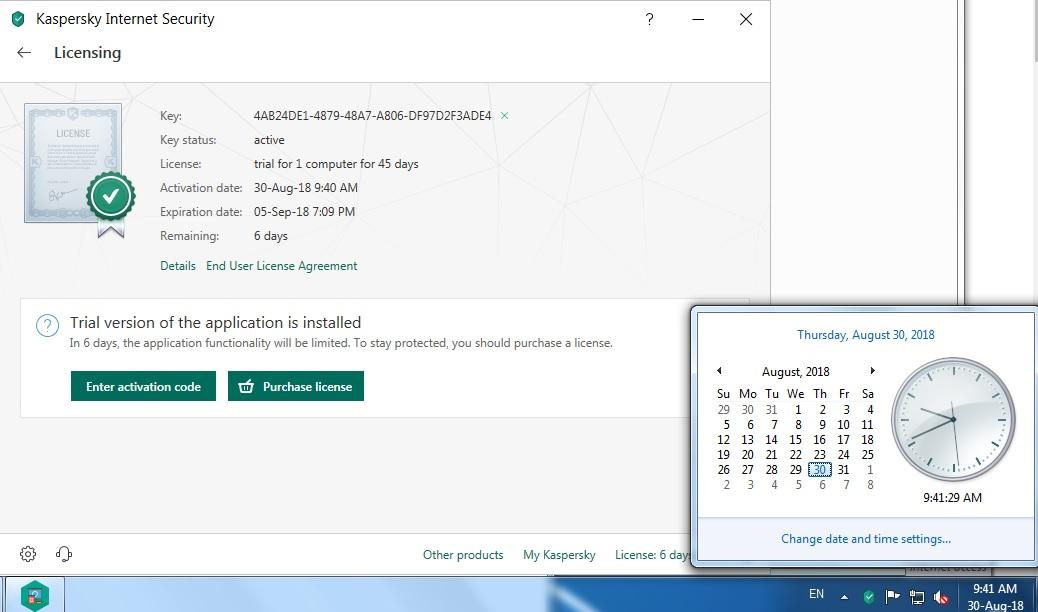Open End User License Agreement link

(x=281, y=266)
